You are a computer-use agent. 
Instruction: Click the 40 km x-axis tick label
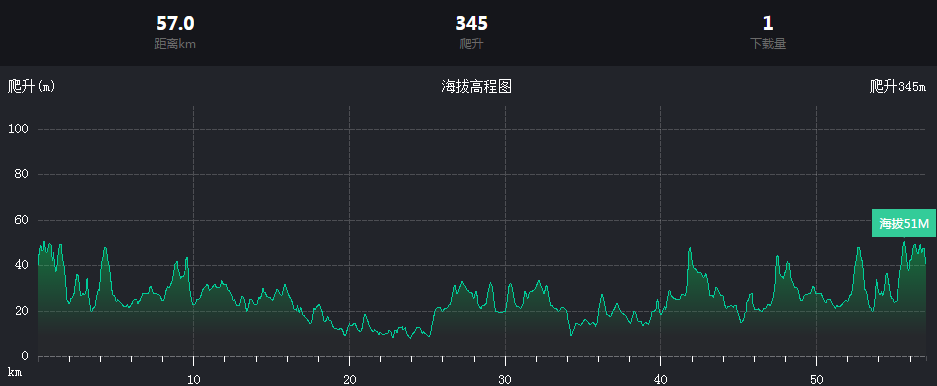click(x=660, y=380)
